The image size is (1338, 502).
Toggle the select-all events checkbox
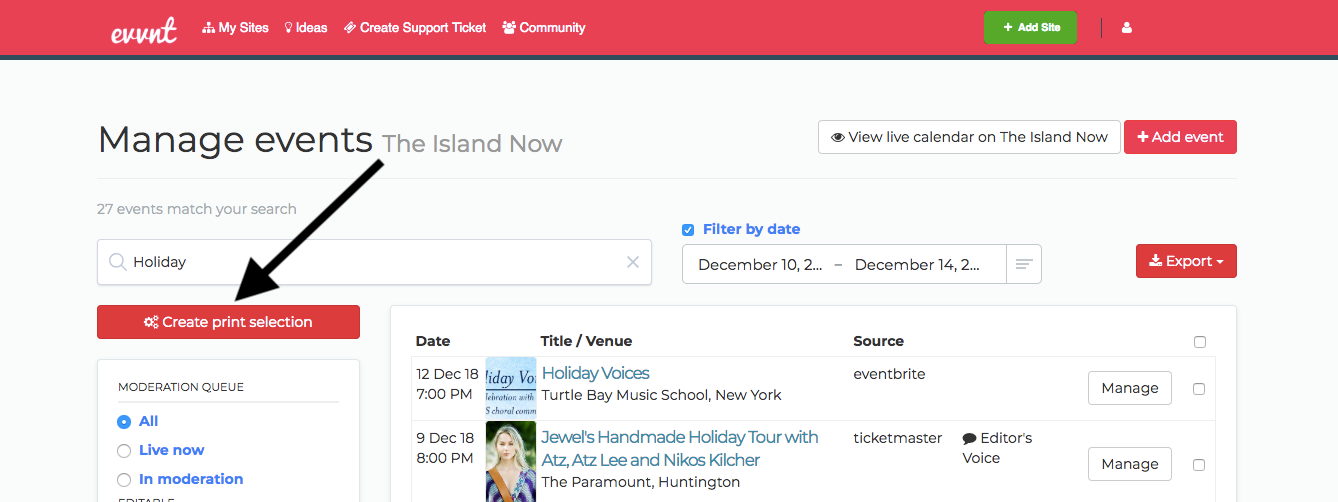tap(1200, 342)
